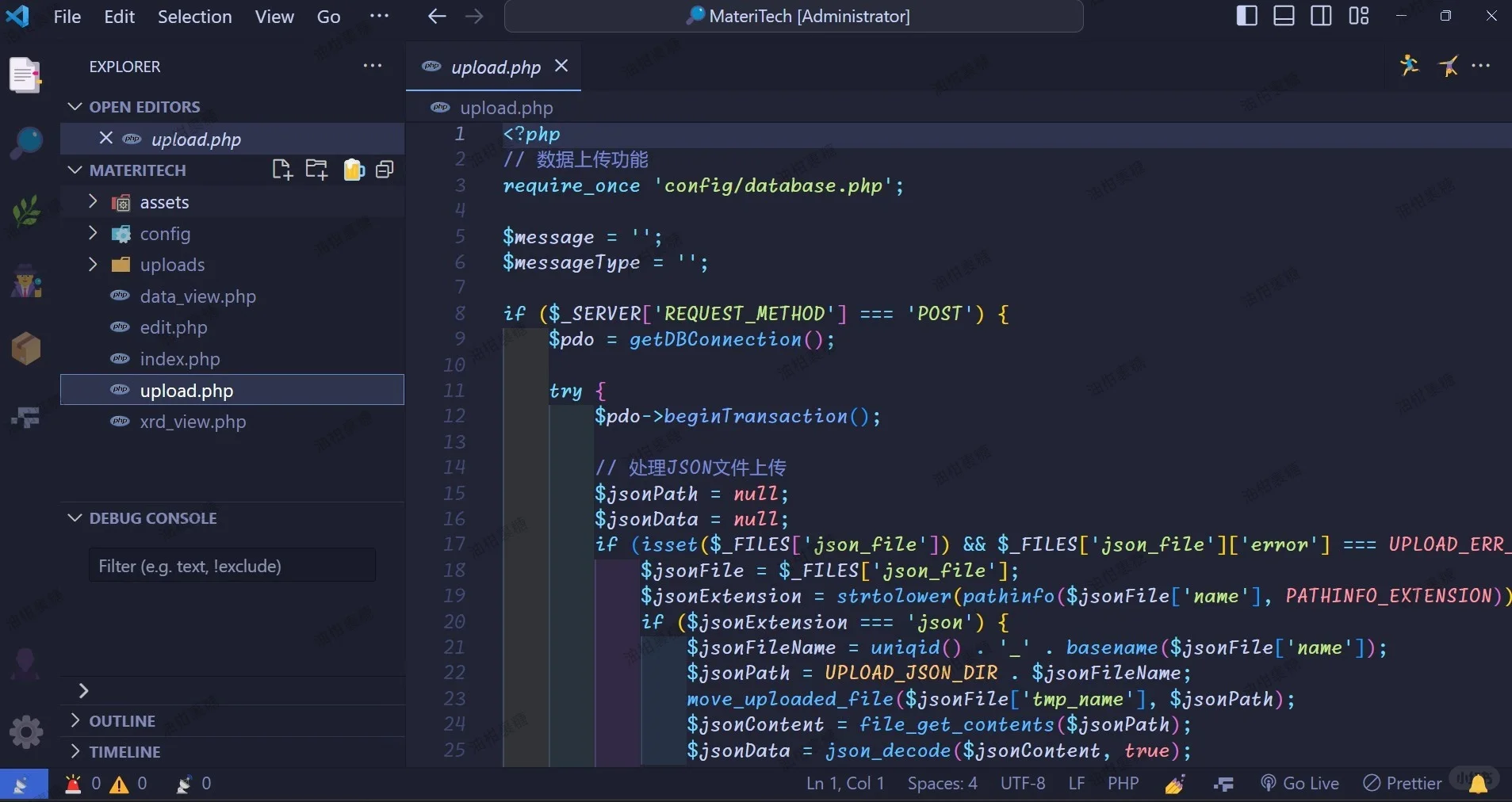Open the Explorer view in the activity bar
The width and height of the screenshot is (1512, 802).
(25, 75)
